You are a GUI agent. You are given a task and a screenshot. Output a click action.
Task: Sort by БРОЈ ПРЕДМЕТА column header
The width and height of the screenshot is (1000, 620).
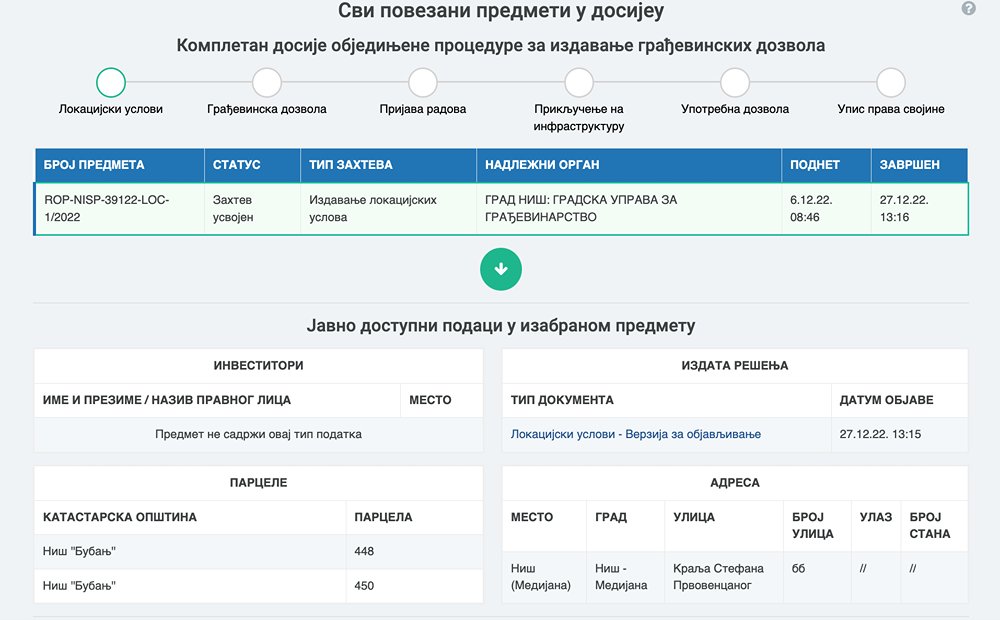coord(95,165)
